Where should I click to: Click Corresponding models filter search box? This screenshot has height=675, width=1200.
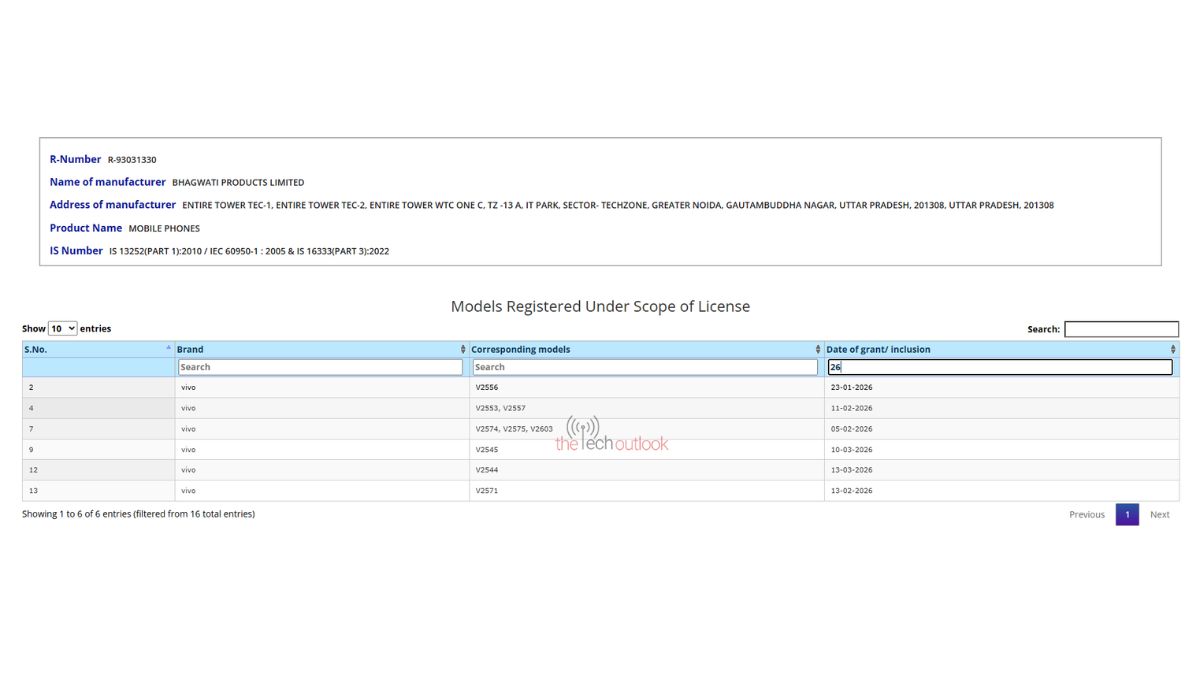(x=645, y=367)
